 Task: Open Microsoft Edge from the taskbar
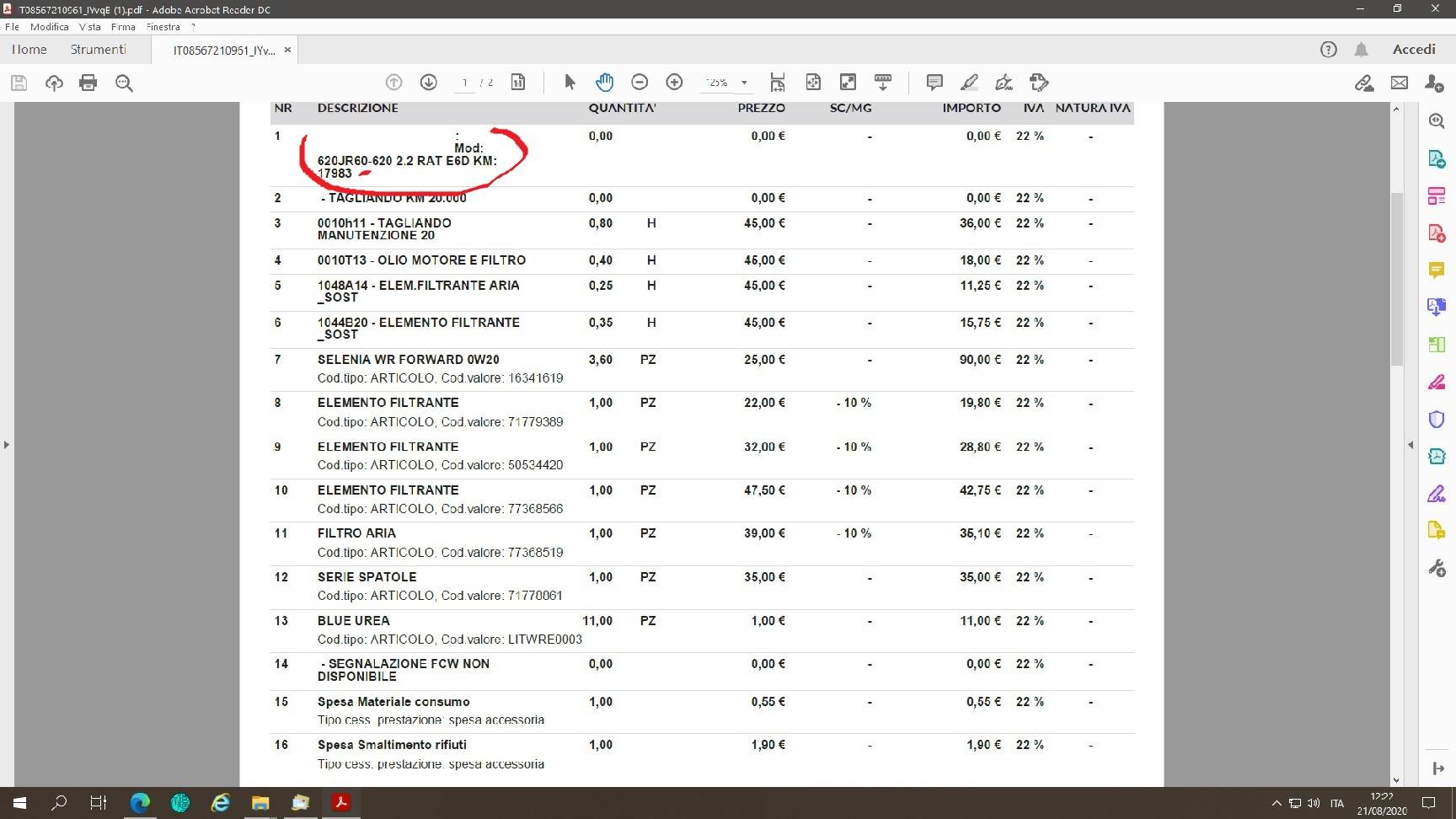[140, 803]
